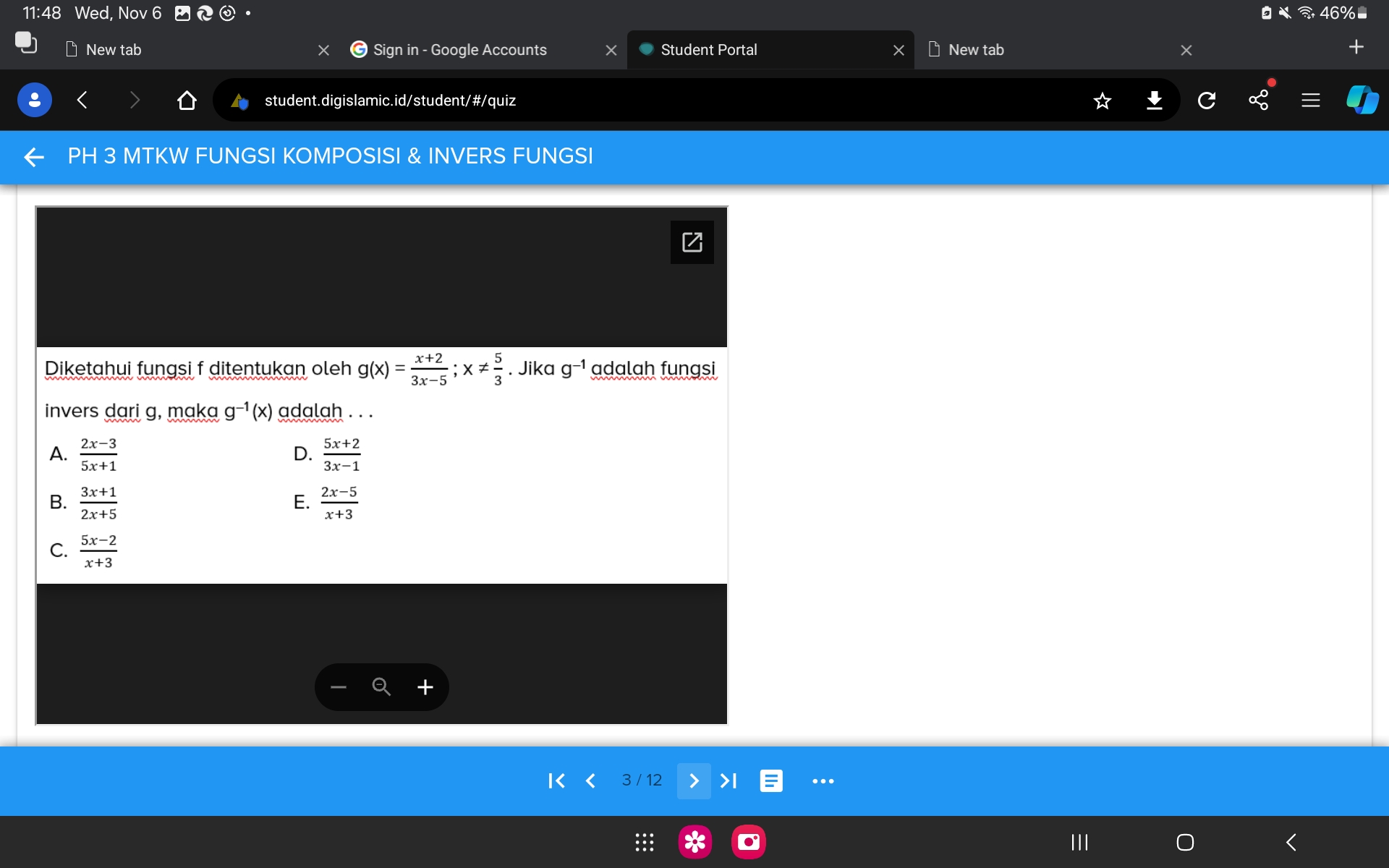1389x868 pixels.
Task: Go to the next quiz question
Action: tap(694, 781)
